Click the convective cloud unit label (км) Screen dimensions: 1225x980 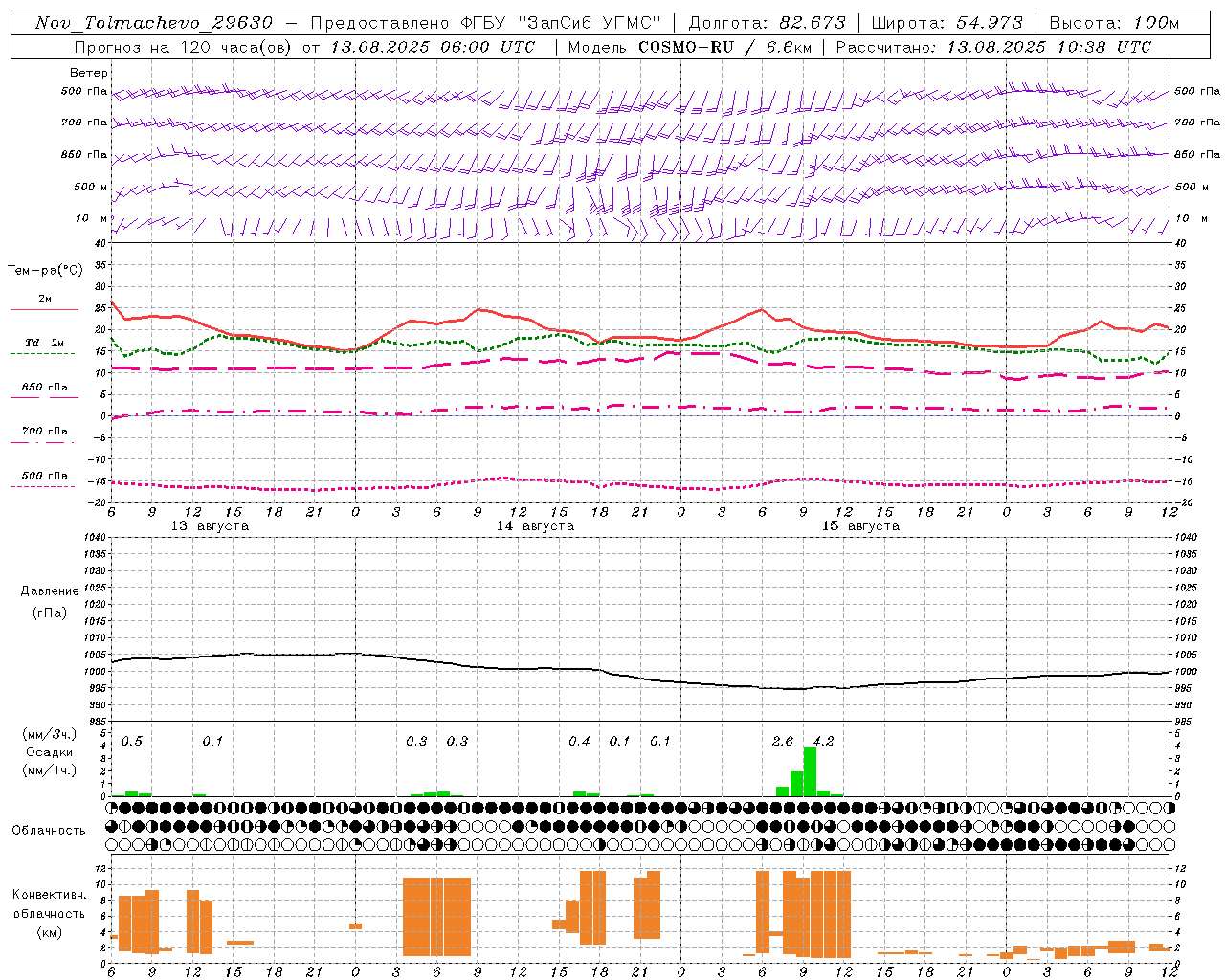pos(50,932)
